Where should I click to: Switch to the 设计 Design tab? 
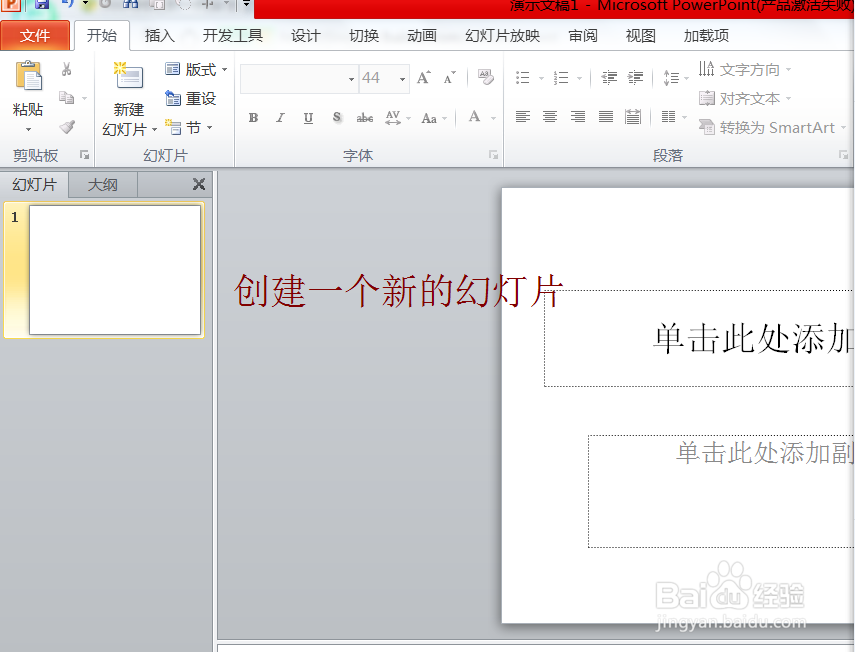(305, 36)
